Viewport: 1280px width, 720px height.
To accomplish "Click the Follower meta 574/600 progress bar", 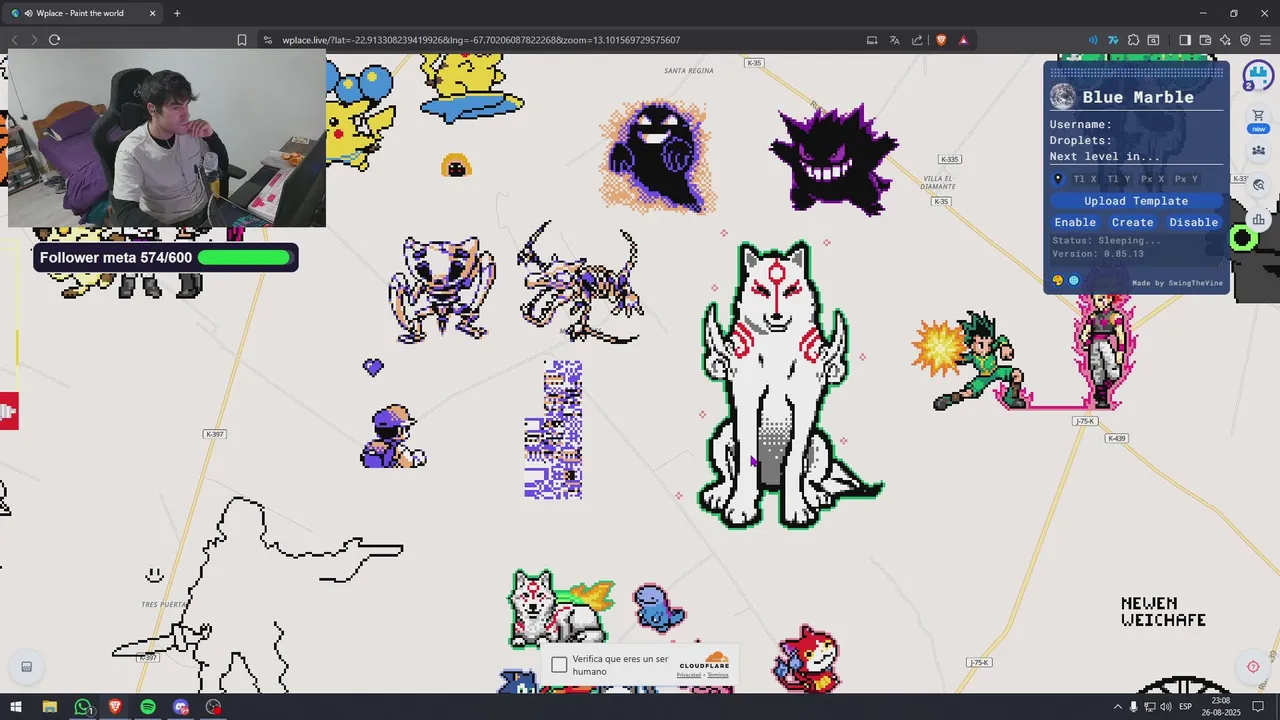I will (x=165, y=258).
